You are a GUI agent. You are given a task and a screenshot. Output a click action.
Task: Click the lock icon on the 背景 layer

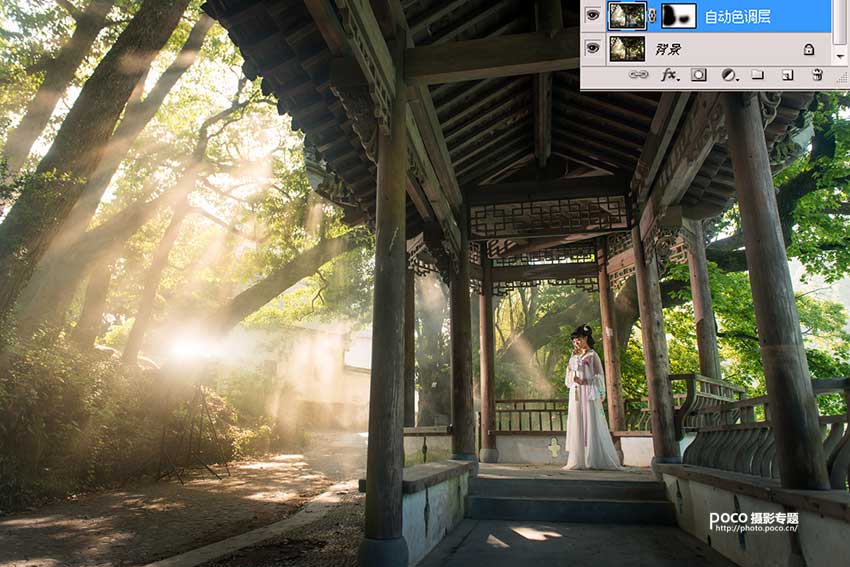point(808,49)
